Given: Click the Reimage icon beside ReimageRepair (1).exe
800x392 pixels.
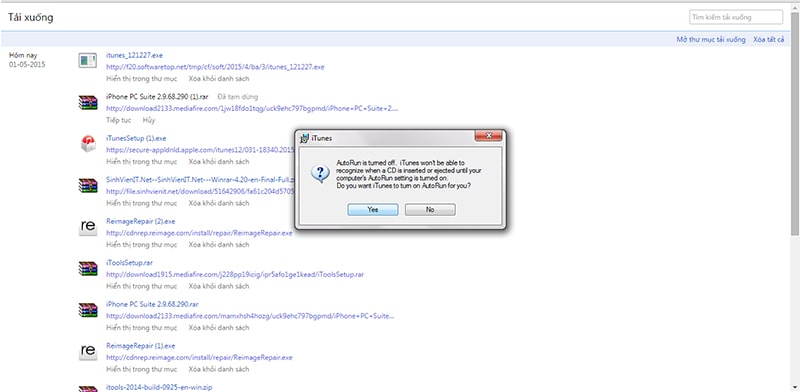Looking at the screenshot, I should tap(88, 352).
